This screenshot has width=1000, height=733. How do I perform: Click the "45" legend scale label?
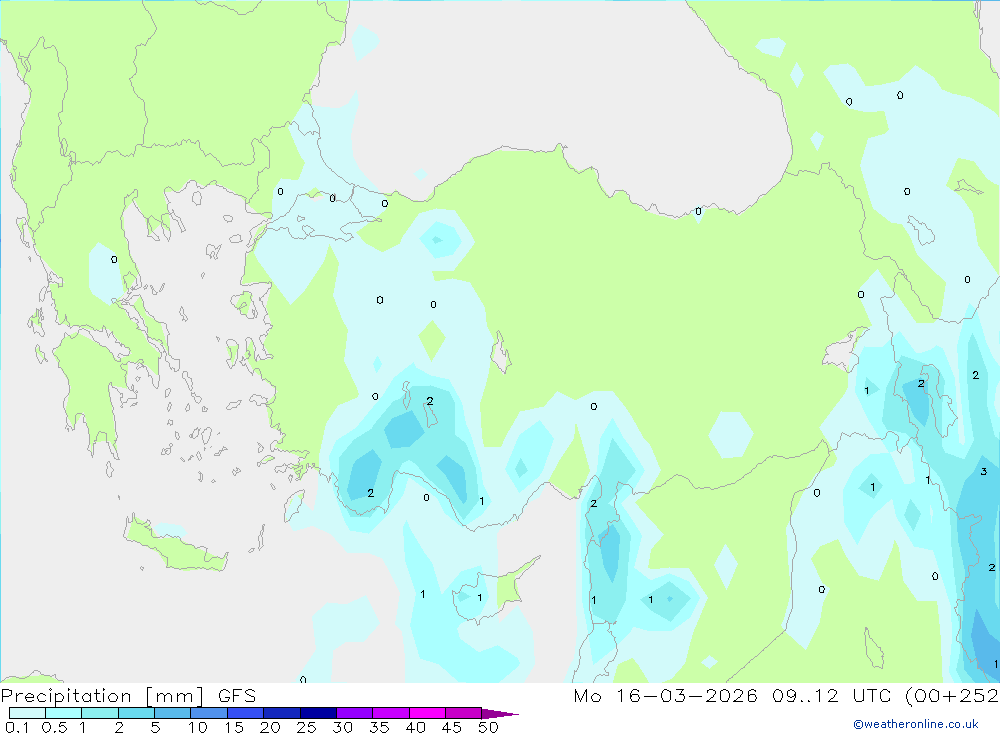(x=452, y=727)
